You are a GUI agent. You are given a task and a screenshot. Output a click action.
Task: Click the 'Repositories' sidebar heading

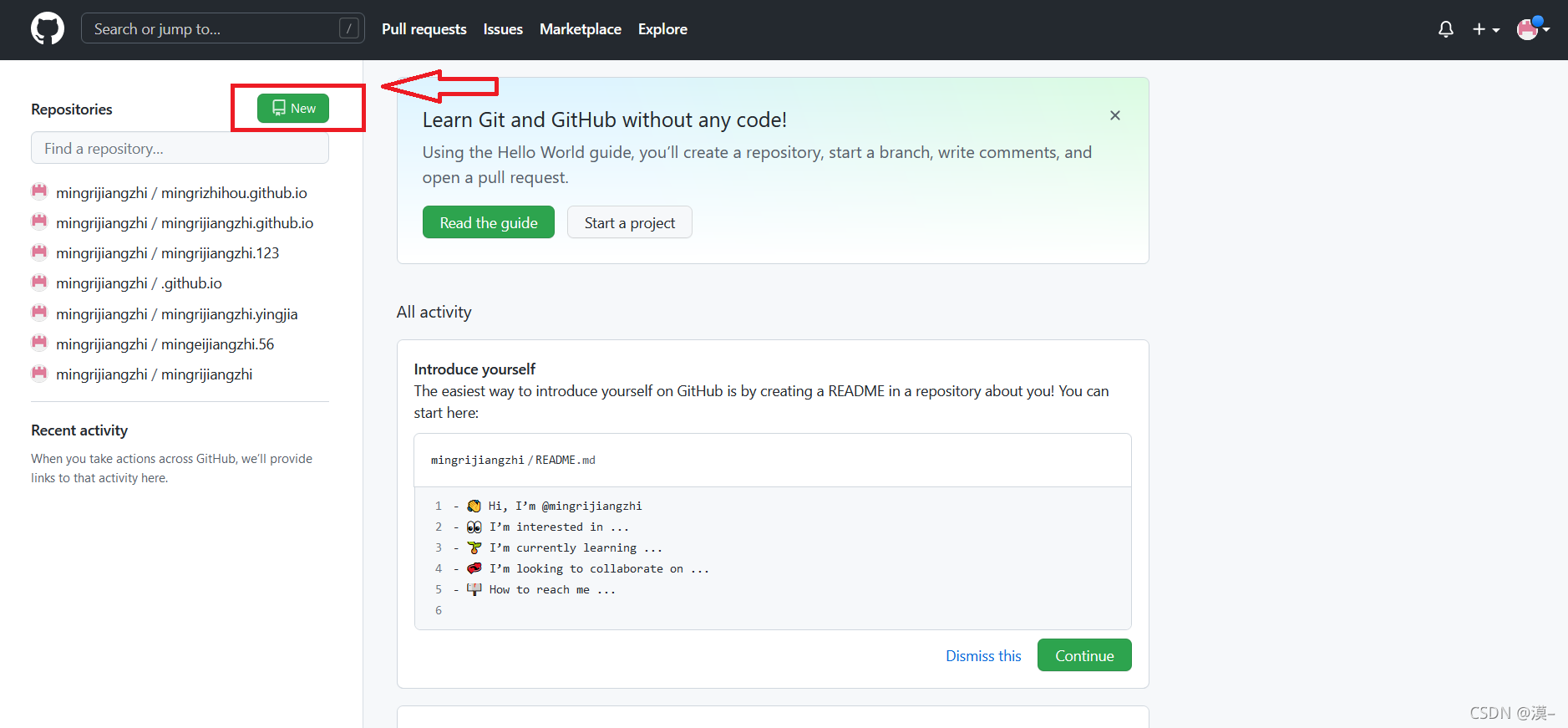72,109
